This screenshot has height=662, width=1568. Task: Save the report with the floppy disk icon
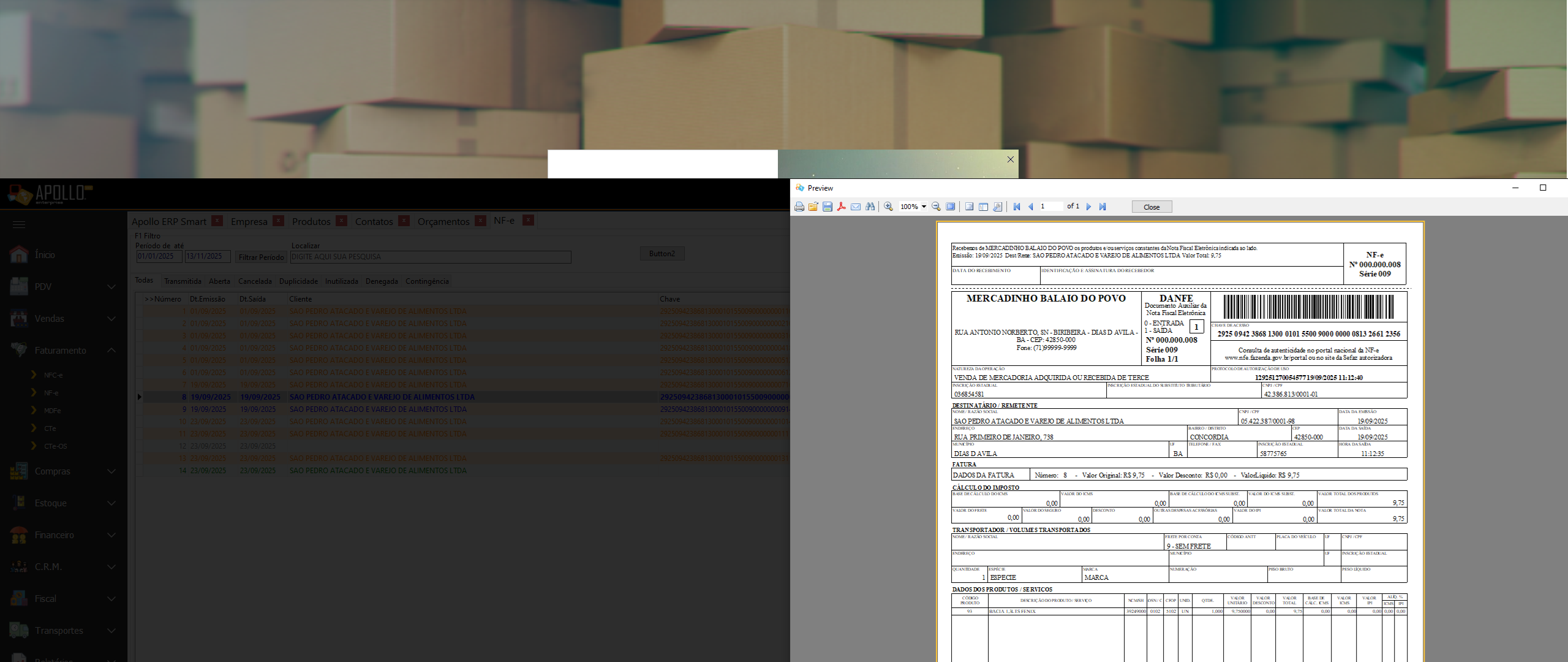coord(827,207)
